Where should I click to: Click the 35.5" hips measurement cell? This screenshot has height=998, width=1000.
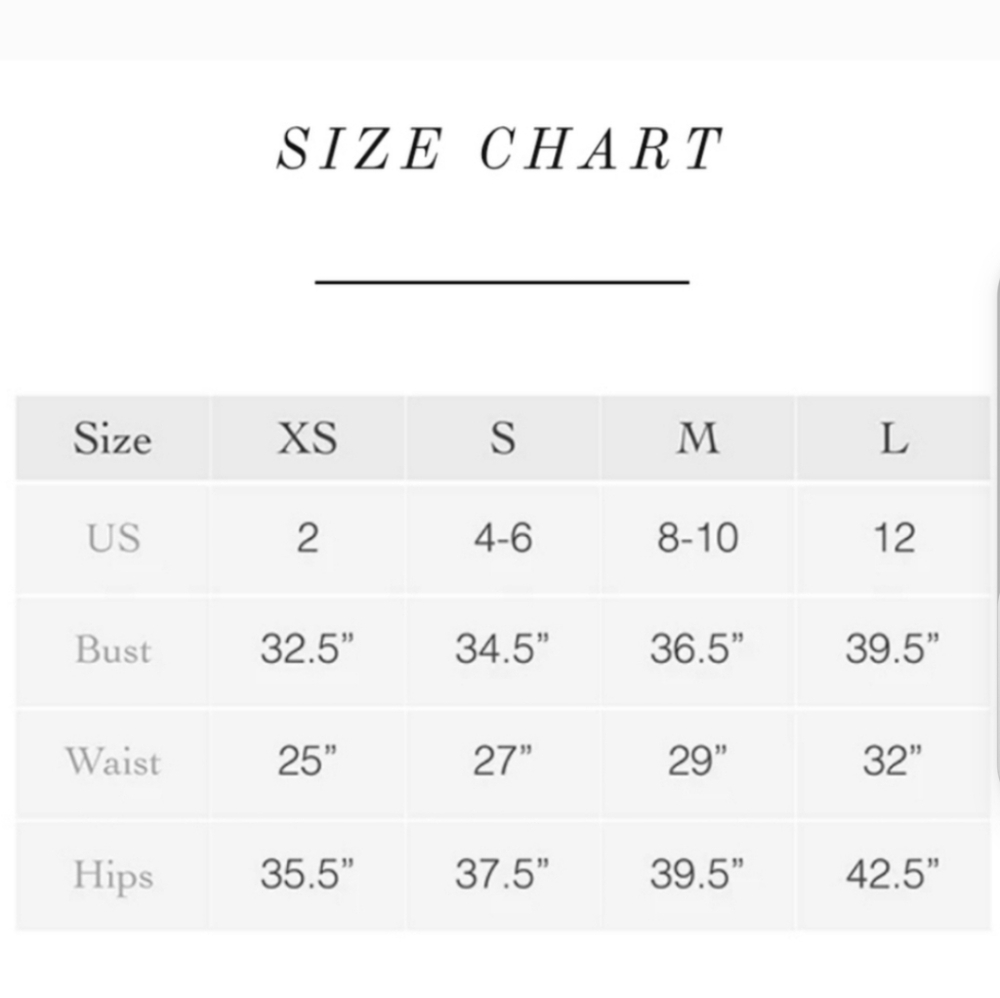pyautogui.click(x=307, y=875)
